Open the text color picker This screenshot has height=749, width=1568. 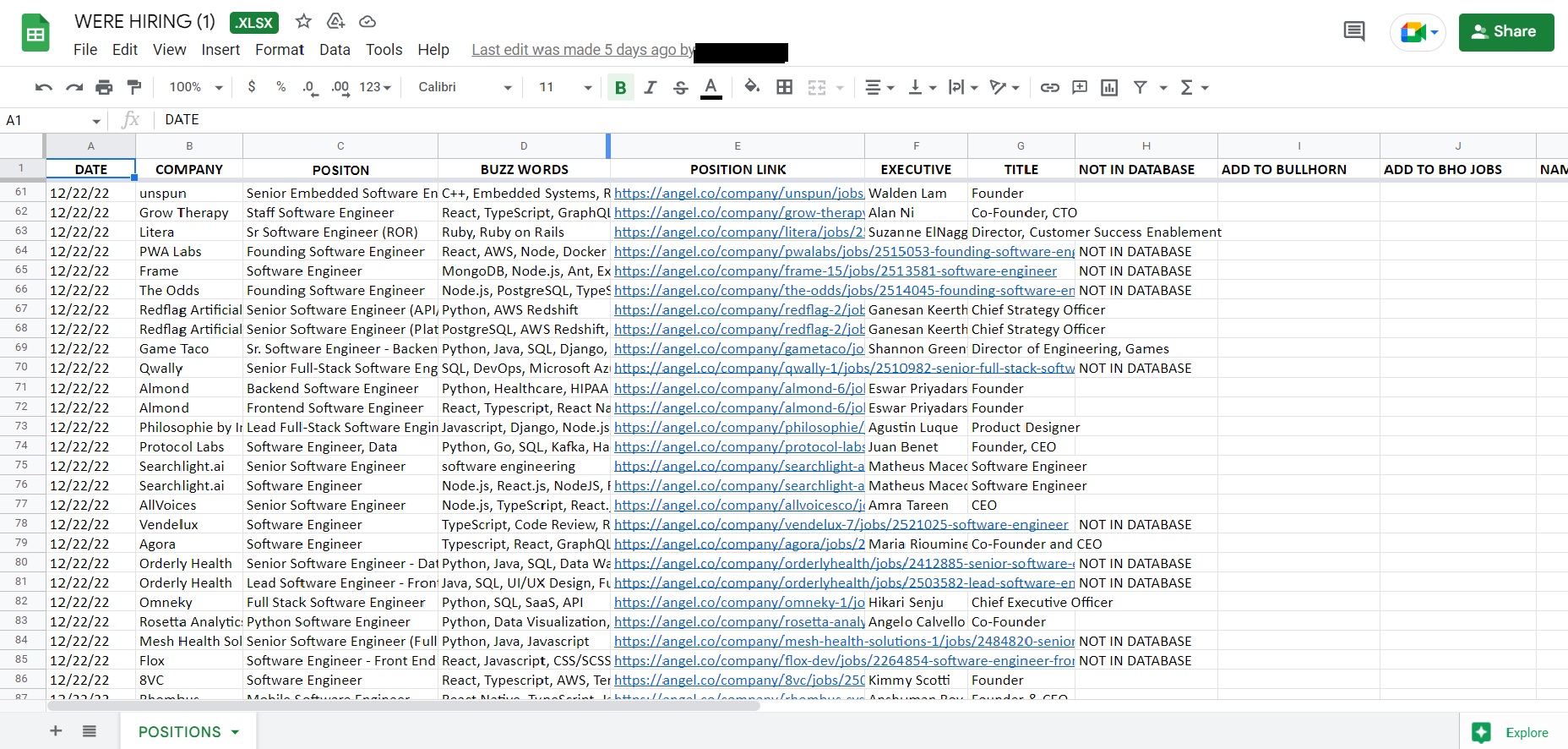tap(711, 87)
